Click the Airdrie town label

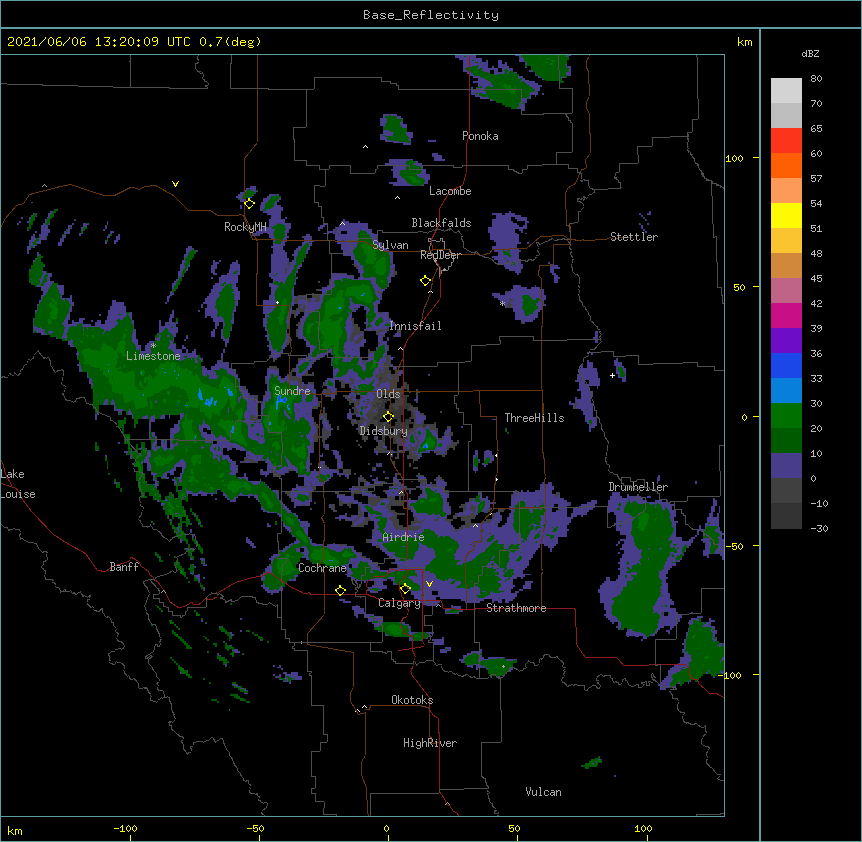point(403,537)
